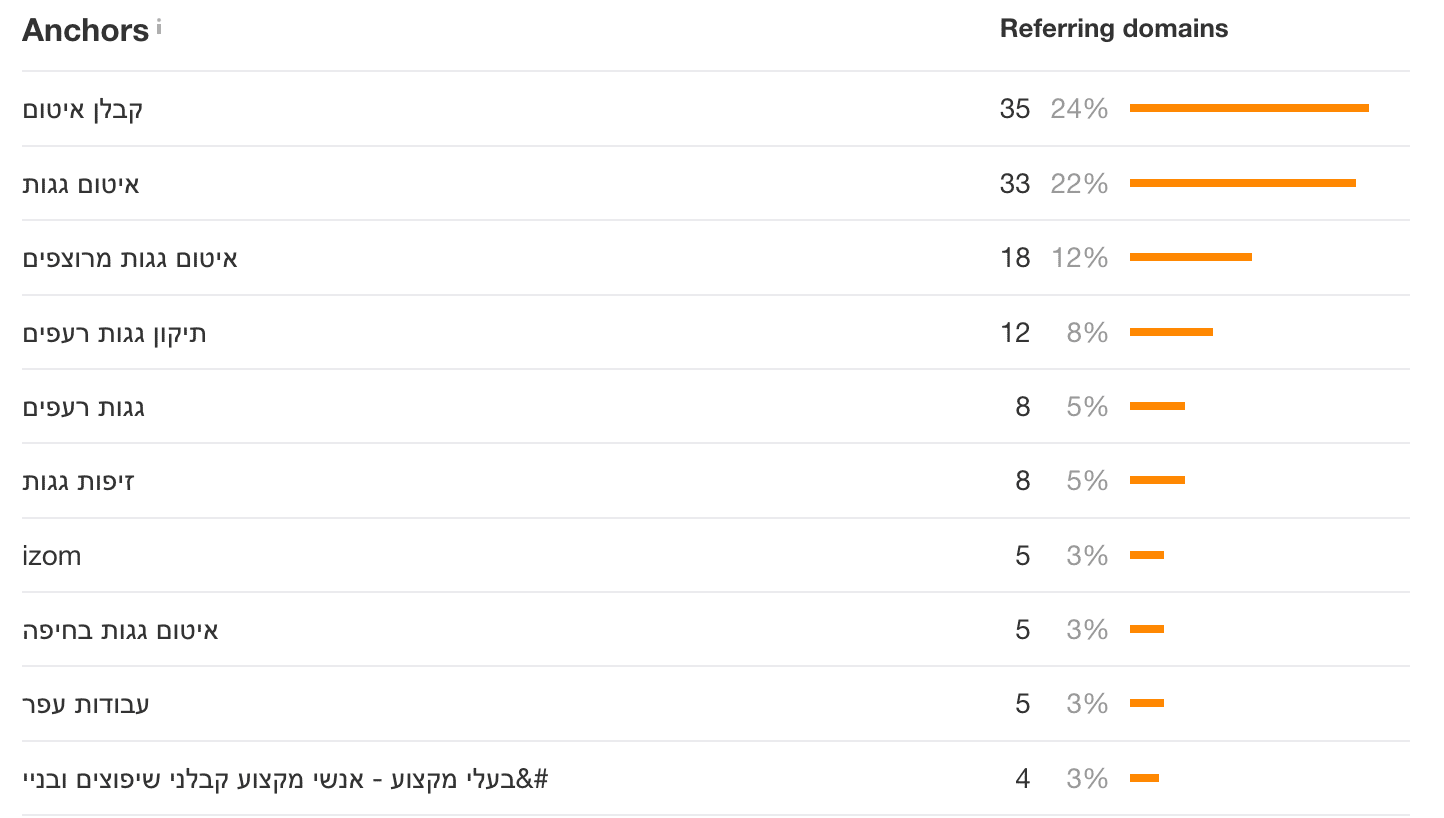The height and width of the screenshot is (818, 1444).
Task: Open the 33 referring domains number
Action: point(1014,184)
